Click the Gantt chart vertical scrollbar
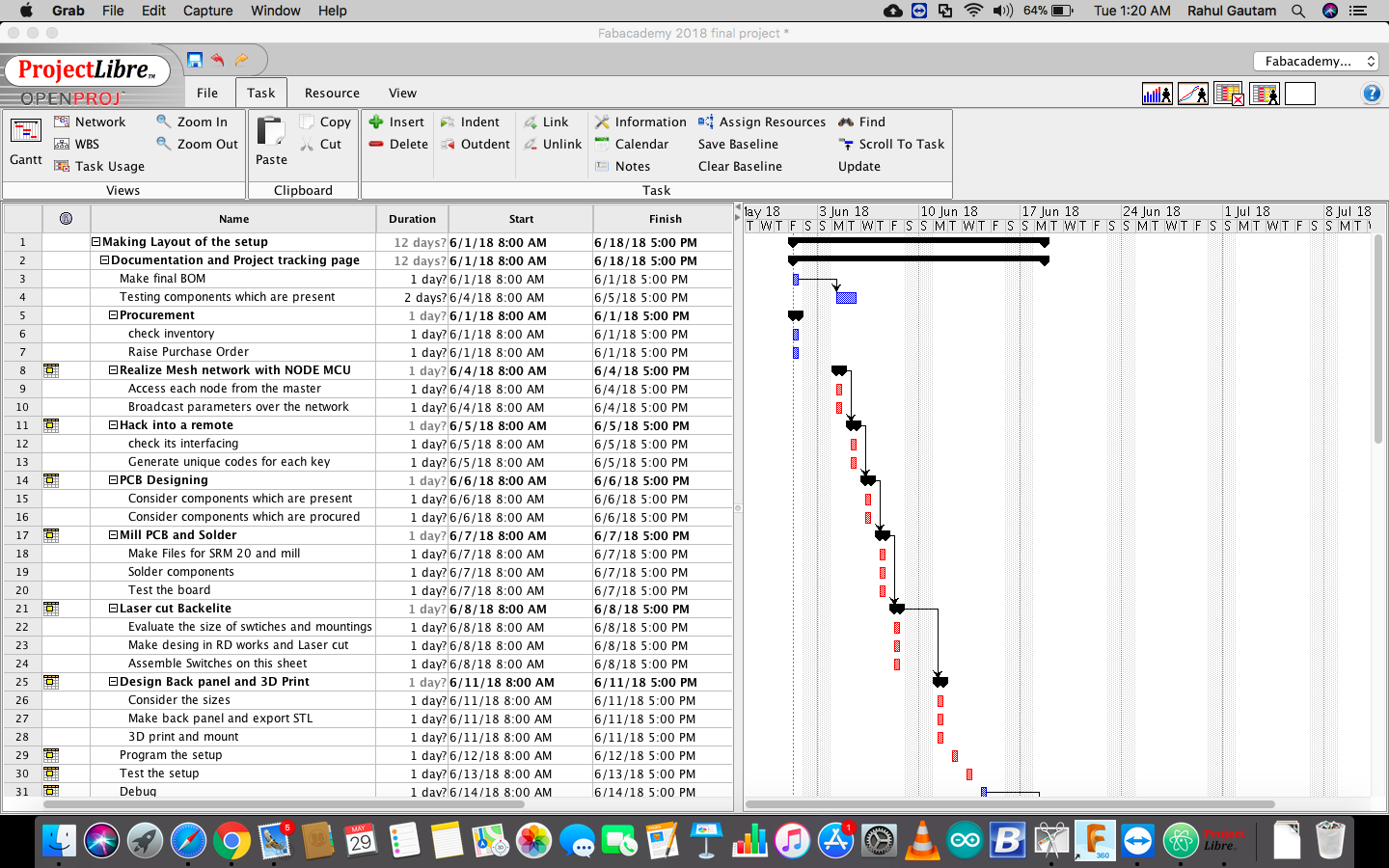Viewport: 1389px width, 868px height. pyautogui.click(x=1379, y=339)
